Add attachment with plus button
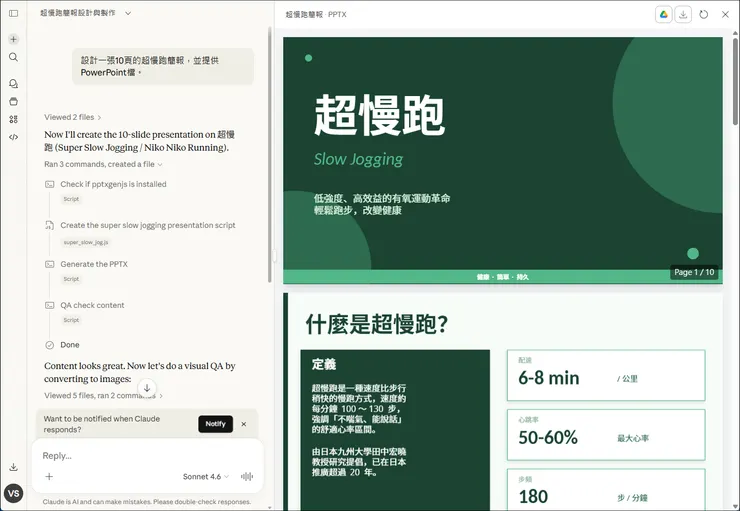Viewport: 740px width, 511px height. (x=49, y=477)
